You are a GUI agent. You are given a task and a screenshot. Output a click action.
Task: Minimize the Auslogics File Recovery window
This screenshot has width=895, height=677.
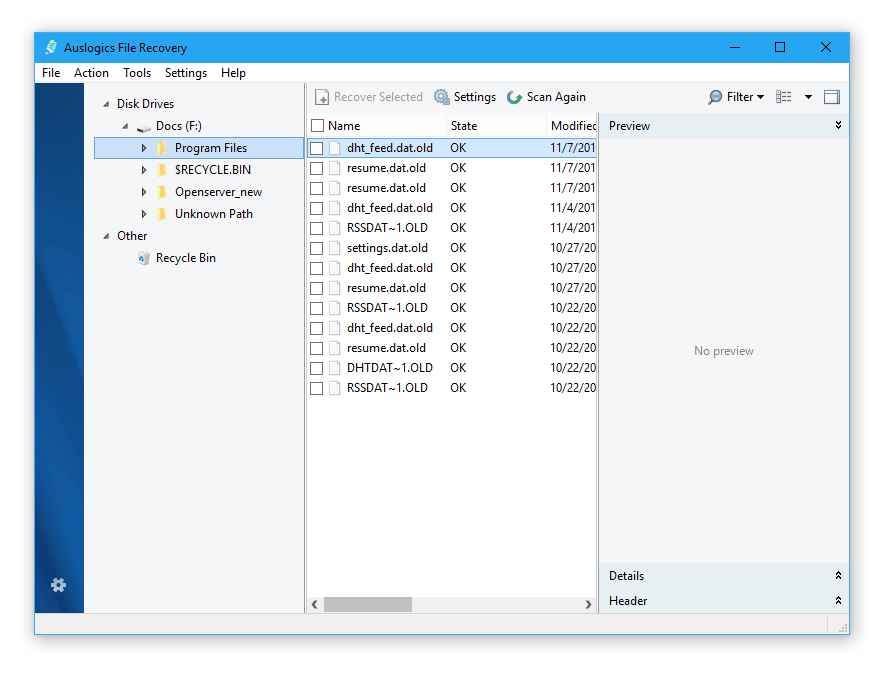[735, 47]
